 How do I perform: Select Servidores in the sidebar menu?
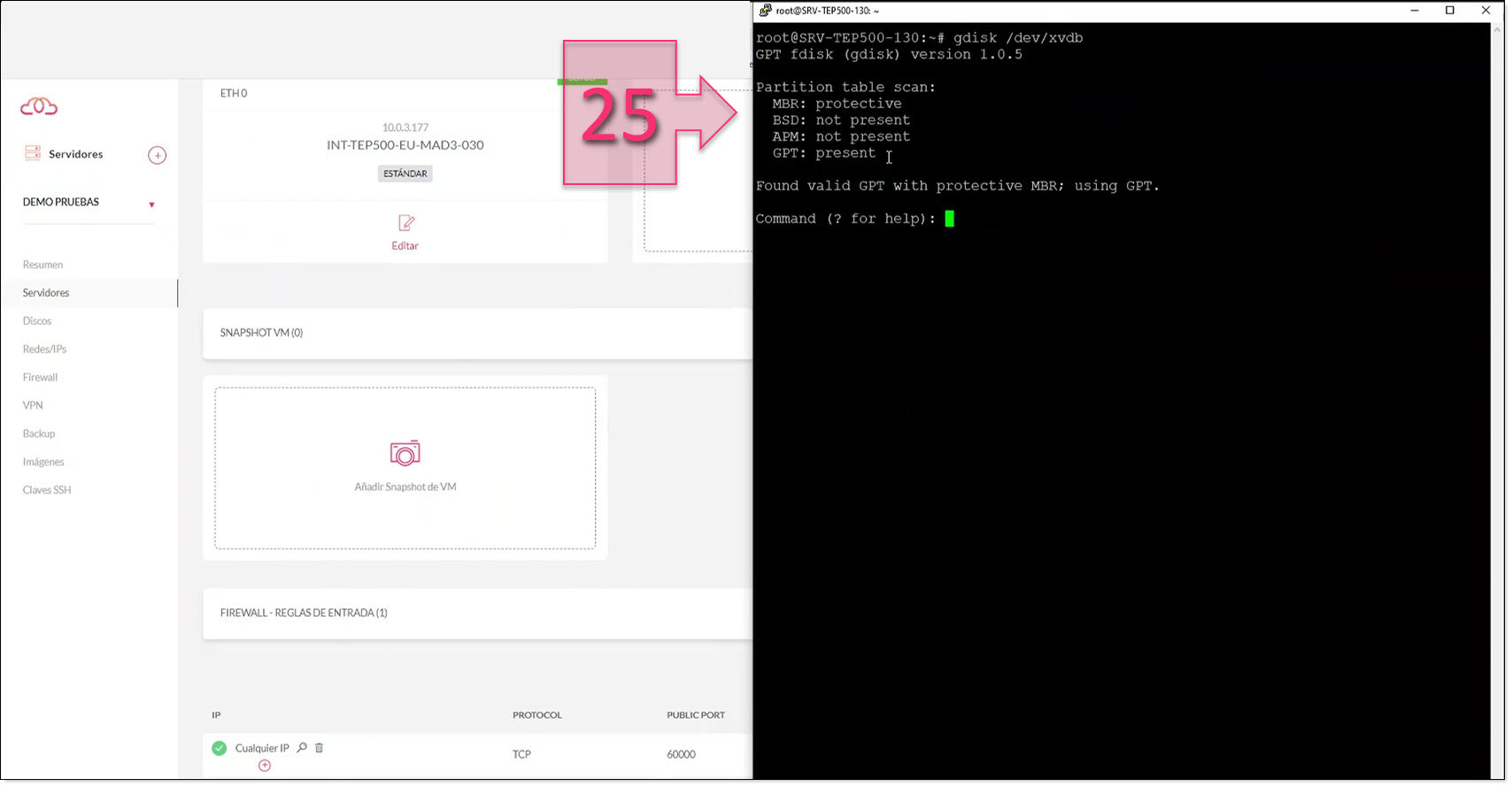click(x=46, y=293)
